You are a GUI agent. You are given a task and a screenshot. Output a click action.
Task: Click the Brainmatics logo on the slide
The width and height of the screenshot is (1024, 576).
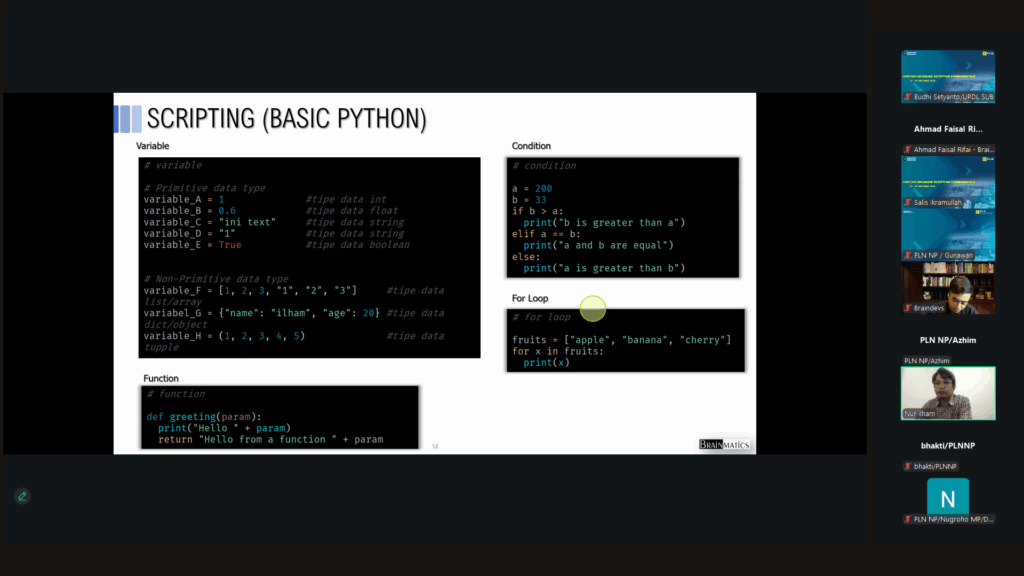[x=724, y=445]
